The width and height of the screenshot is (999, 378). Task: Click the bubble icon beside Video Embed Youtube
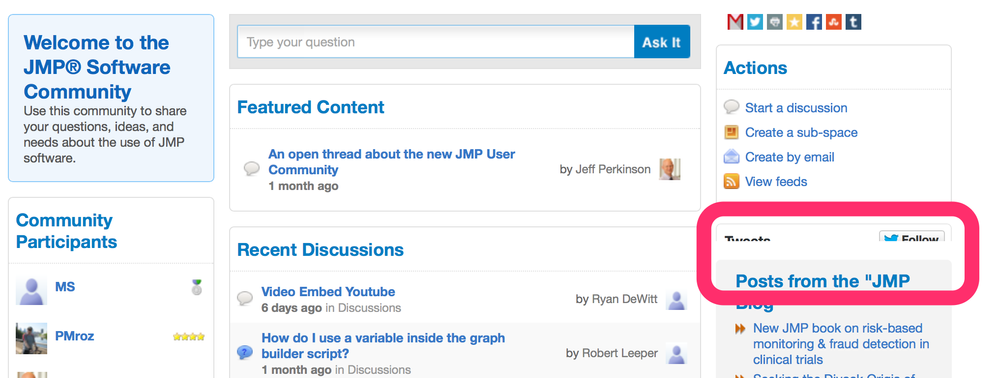click(x=245, y=298)
